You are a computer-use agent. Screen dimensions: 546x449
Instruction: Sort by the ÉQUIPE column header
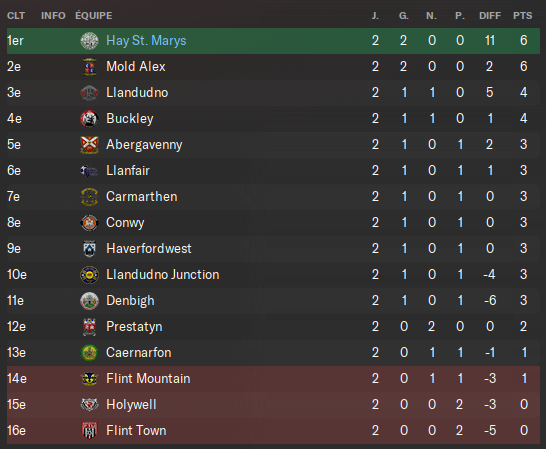[x=94, y=16]
